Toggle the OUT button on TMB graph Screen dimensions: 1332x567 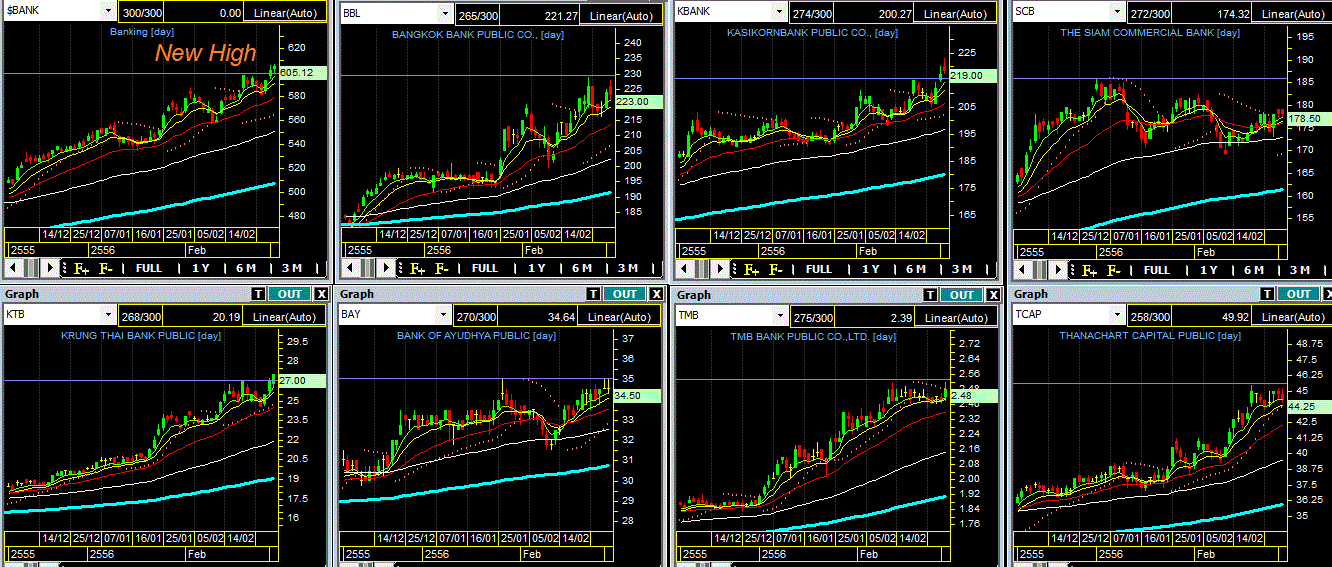962,295
